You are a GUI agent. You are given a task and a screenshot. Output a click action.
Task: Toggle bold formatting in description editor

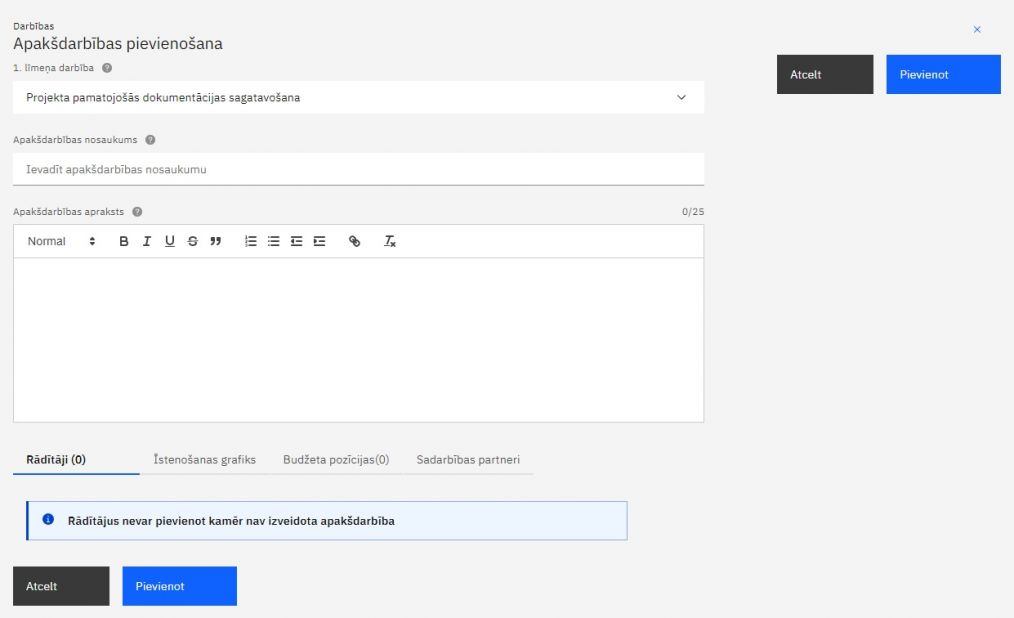(124, 241)
